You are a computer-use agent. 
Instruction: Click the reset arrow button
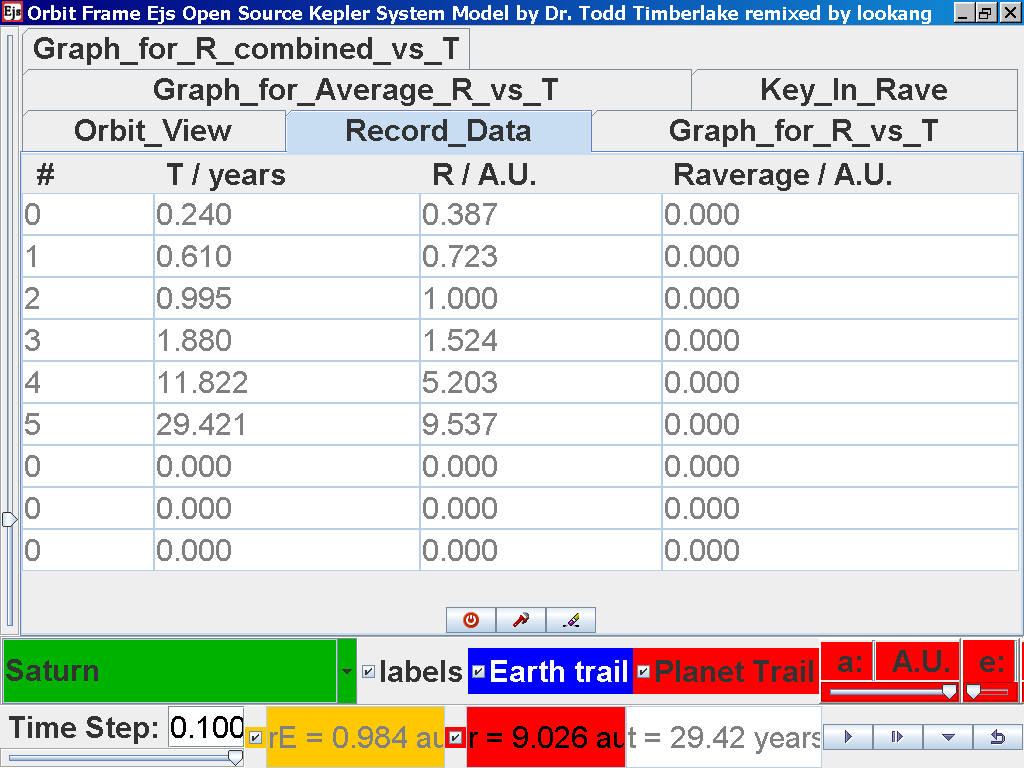[x=995, y=737]
